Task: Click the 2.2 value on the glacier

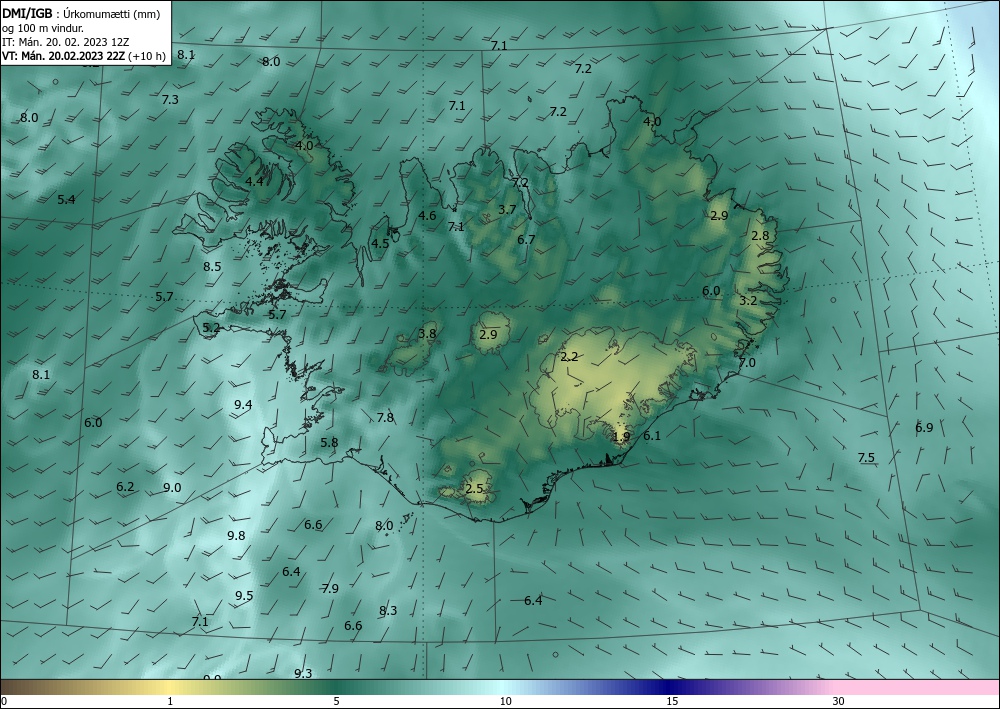Action: pos(569,357)
